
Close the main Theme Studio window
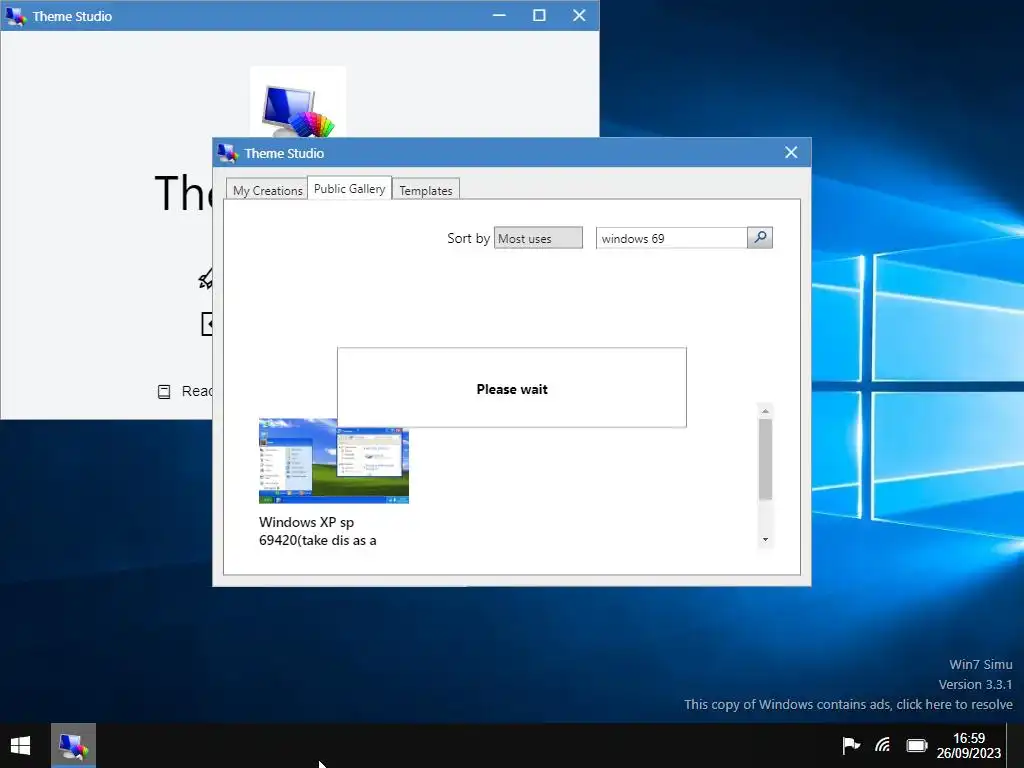(x=579, y=15)
